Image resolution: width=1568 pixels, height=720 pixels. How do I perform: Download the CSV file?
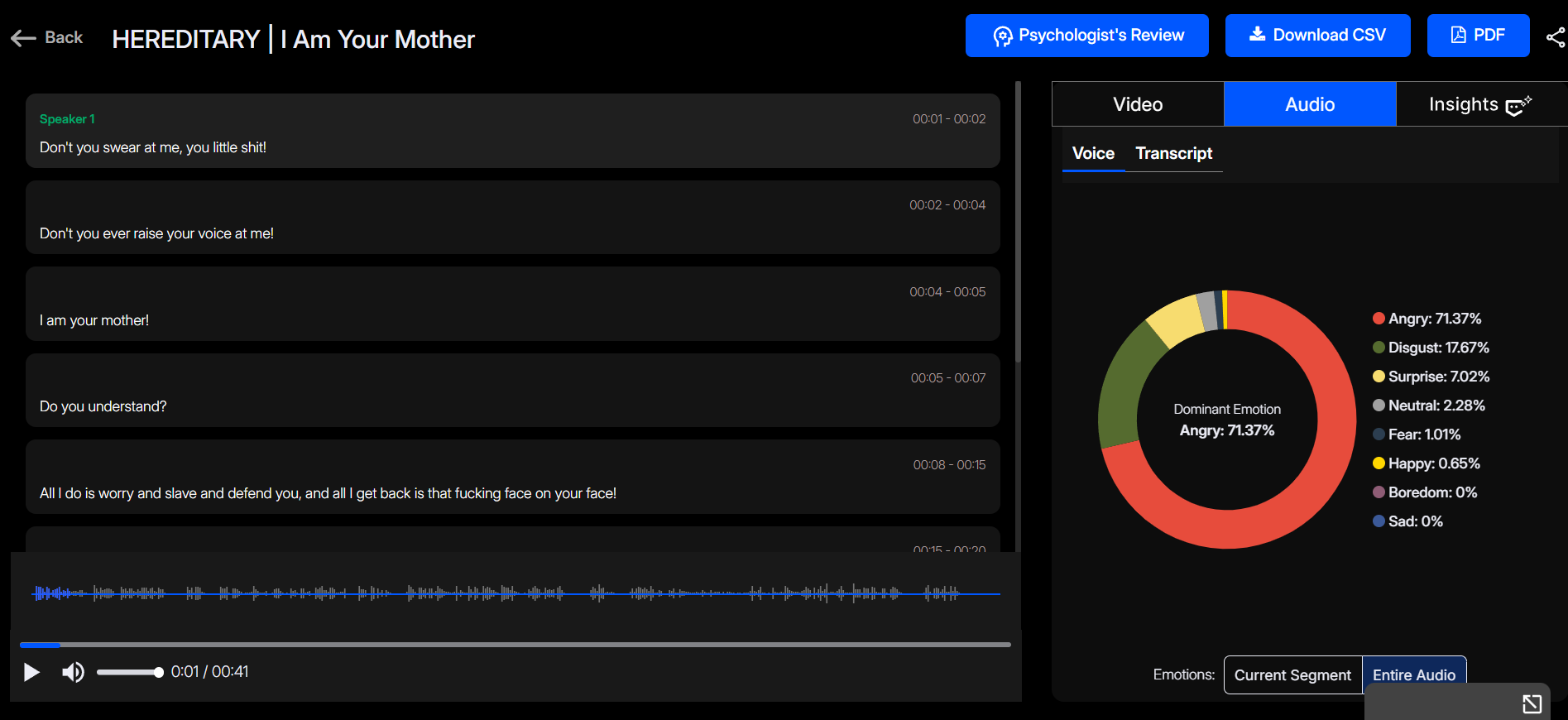pos(1317,36)
